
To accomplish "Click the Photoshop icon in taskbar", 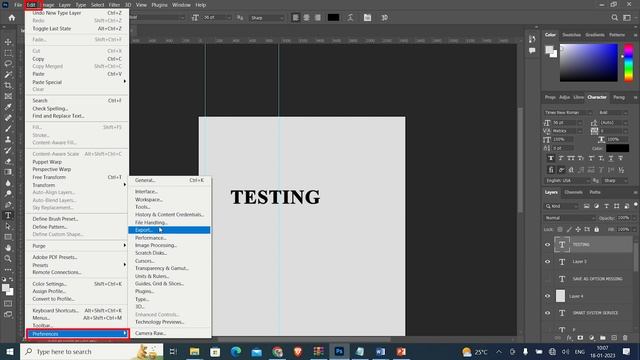I will [339, 351].
